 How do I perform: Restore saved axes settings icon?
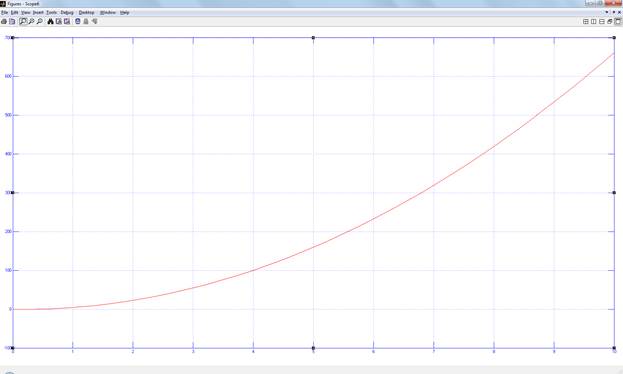click(x=67, y=21)
